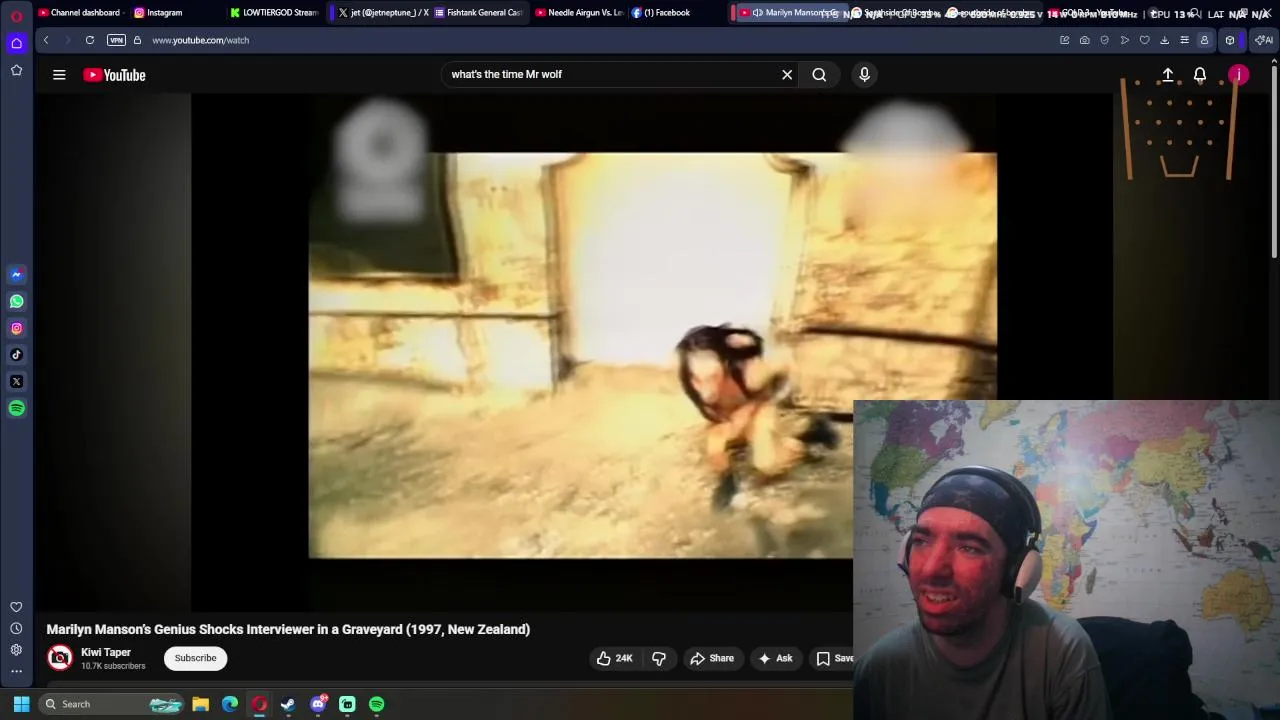Image resolution: width=1280 pixels, height=720 pixels.
Task: Open Steam from taskbar
Action: click(x=288, y=704)
